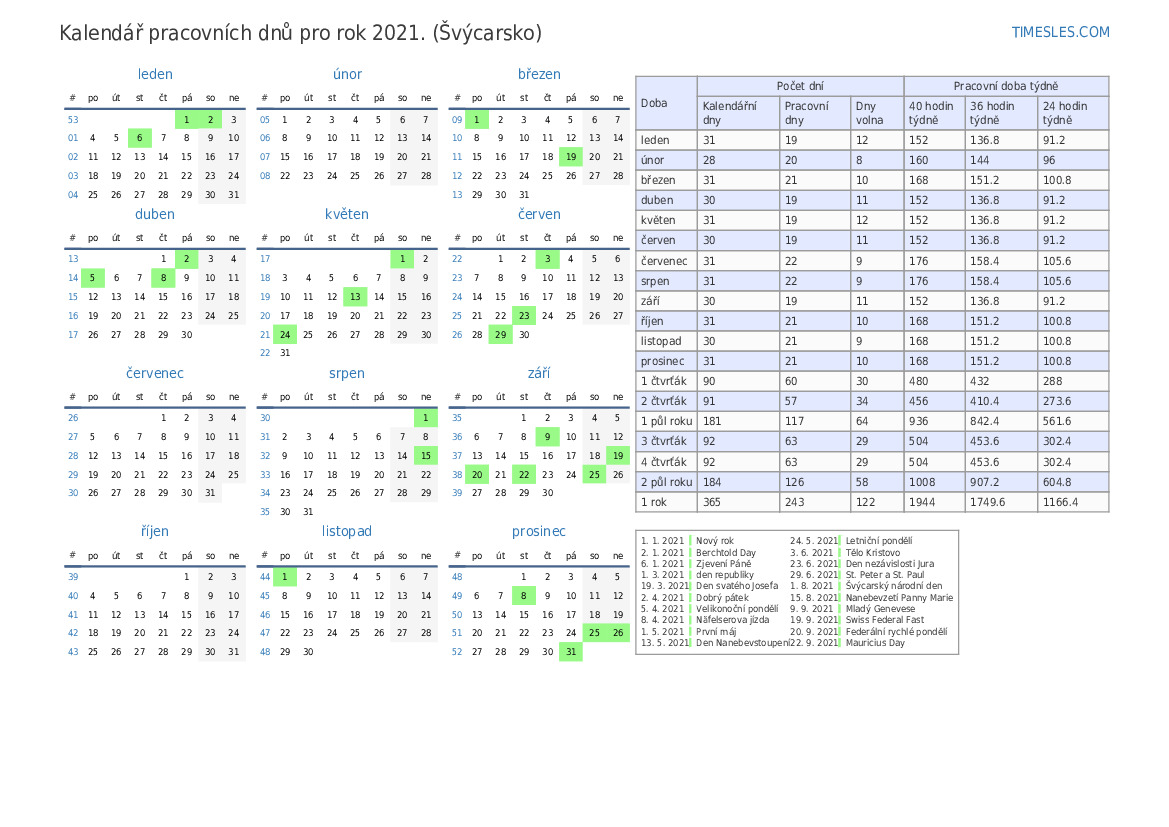Viewport: 1169px width, 827px height.
Task: Click the "Doba" column header
Action: tap(655, 103)
